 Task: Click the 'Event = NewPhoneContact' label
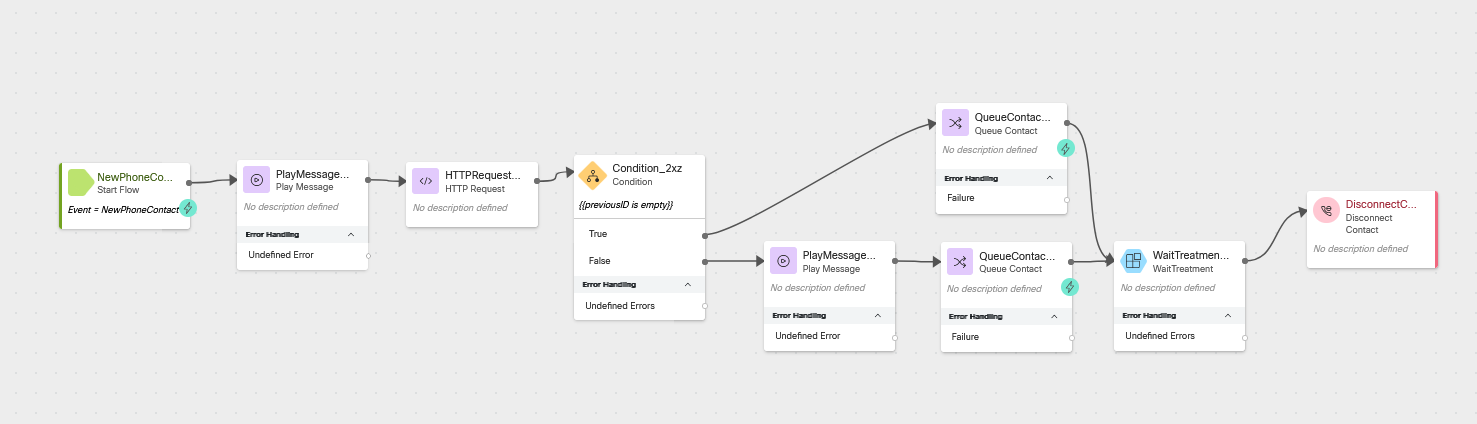[x=122, y=210]
